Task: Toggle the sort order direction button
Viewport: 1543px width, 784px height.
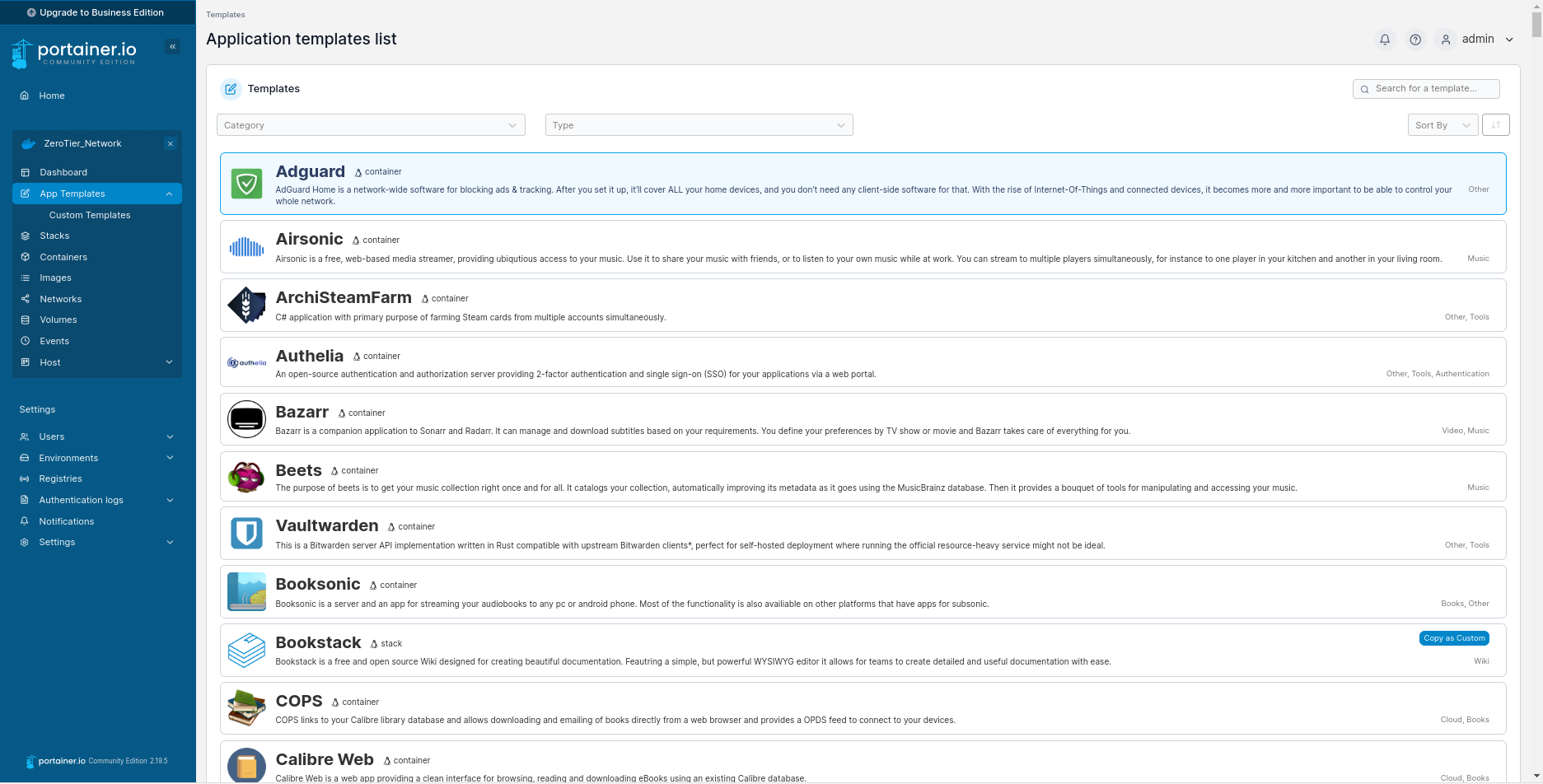Action: pos(1495,125)
